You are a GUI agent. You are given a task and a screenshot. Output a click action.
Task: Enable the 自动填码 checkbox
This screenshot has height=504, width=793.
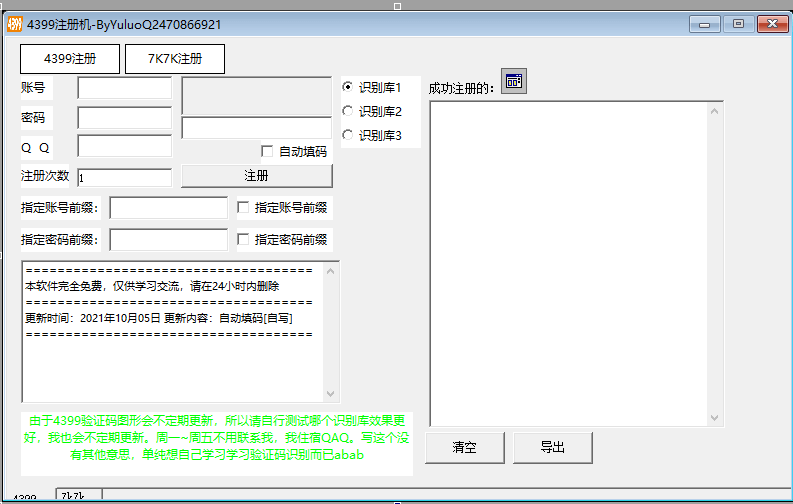267,152
